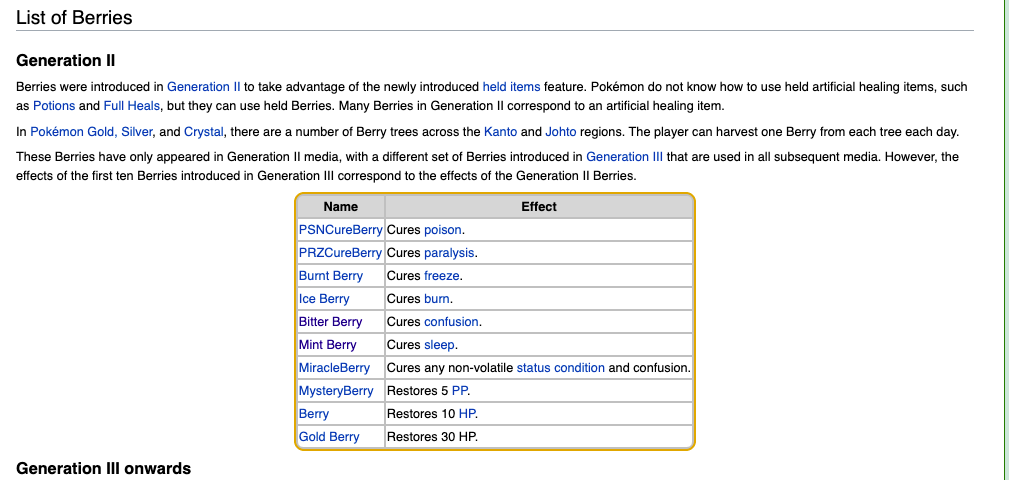Open the PP link in MysteryBerry row

pos(459,391)
